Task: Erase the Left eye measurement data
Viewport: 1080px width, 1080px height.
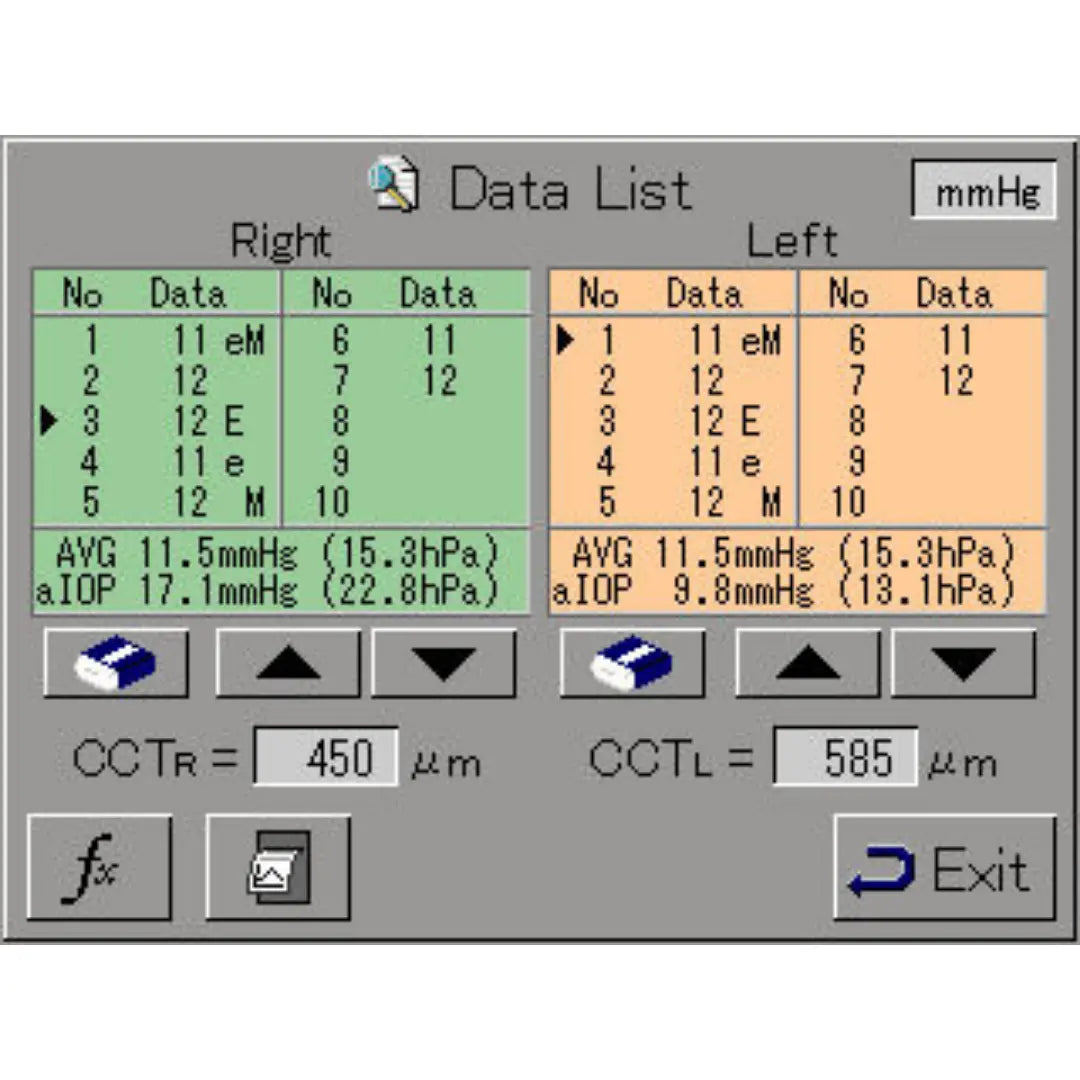Action: [632, 662]
